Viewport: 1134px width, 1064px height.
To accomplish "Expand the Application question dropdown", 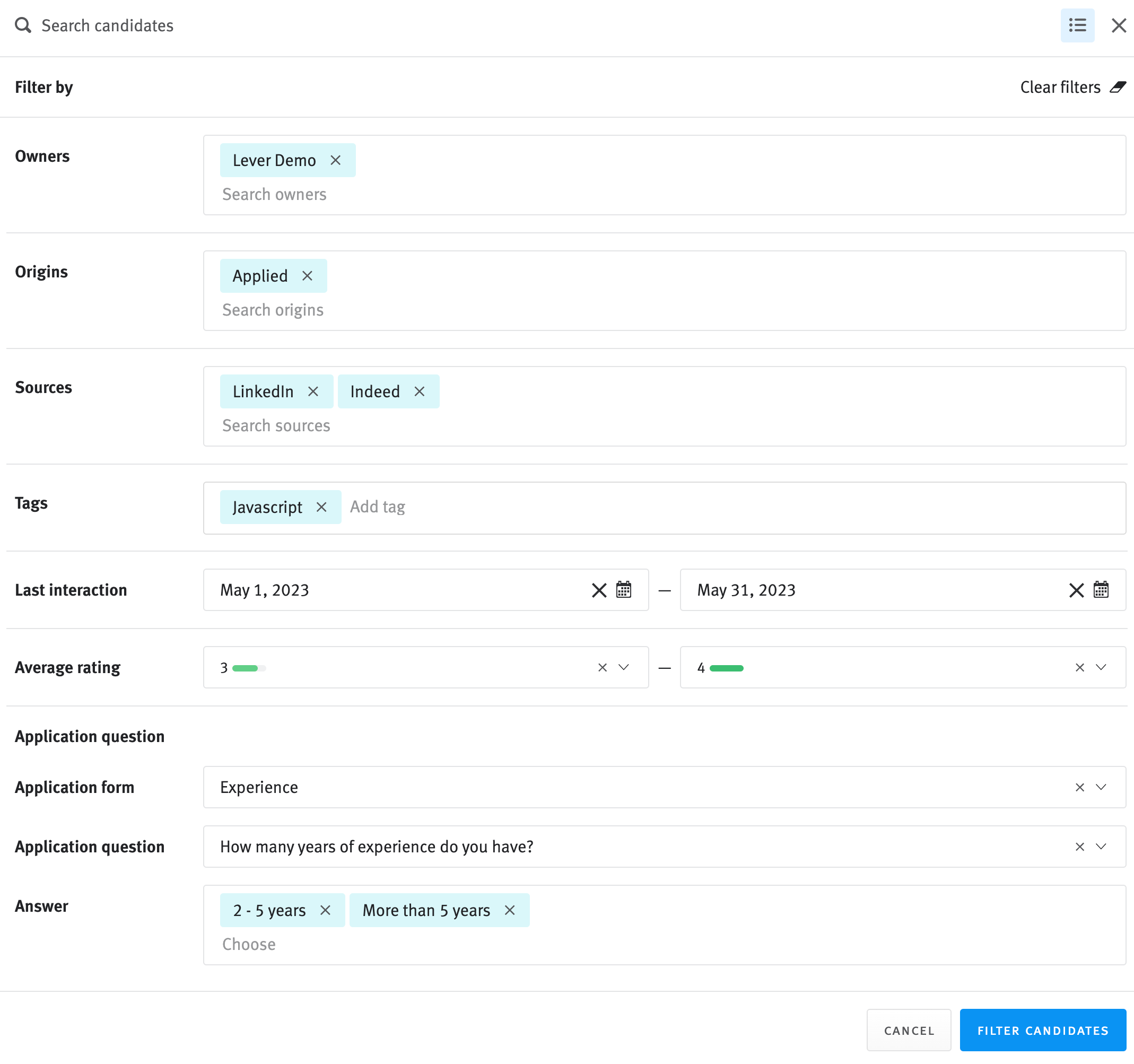I will coord(1101,847).
